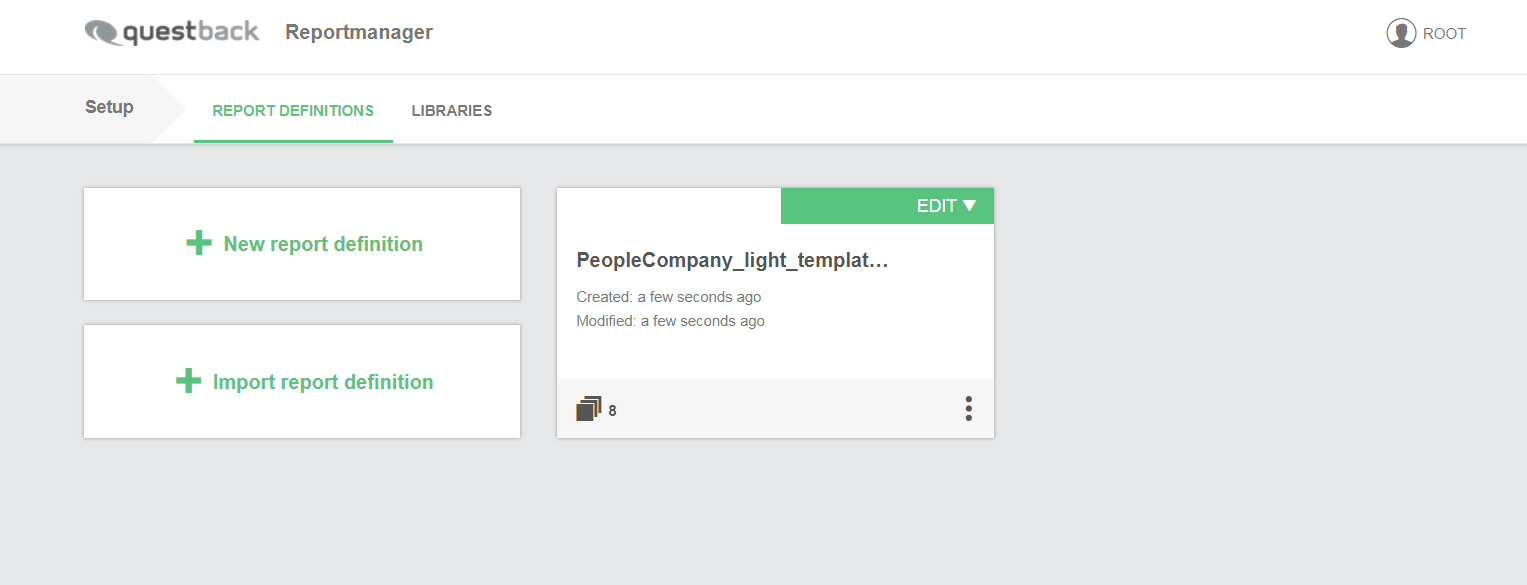This screenshot has height=585, width=1527.
Task: Click the New report definition label
Action: pos(323,244)
